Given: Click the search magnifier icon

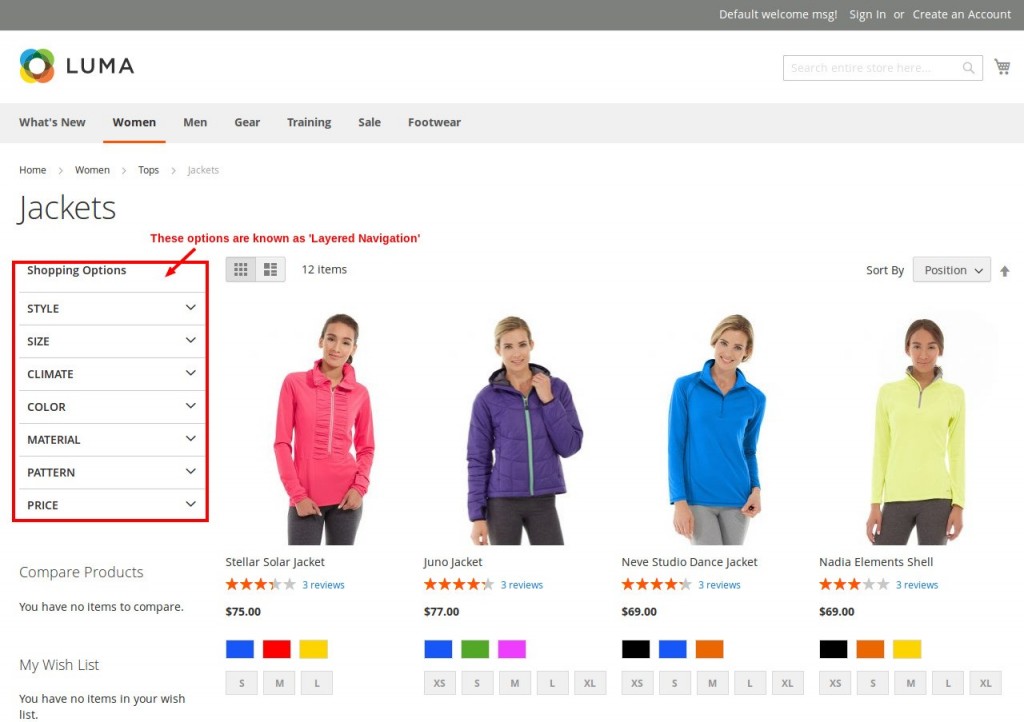Looking at the screenshot, I should [x=968, y=68].
